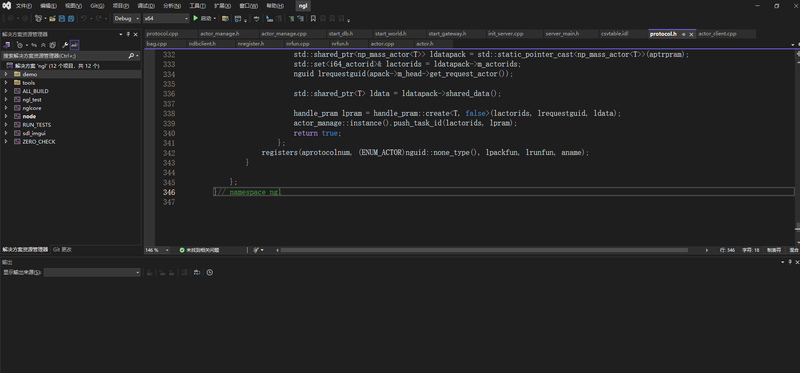Screen dimensions: 800x373
Task: Pin the Output panel
Action: tap(790, 262)
